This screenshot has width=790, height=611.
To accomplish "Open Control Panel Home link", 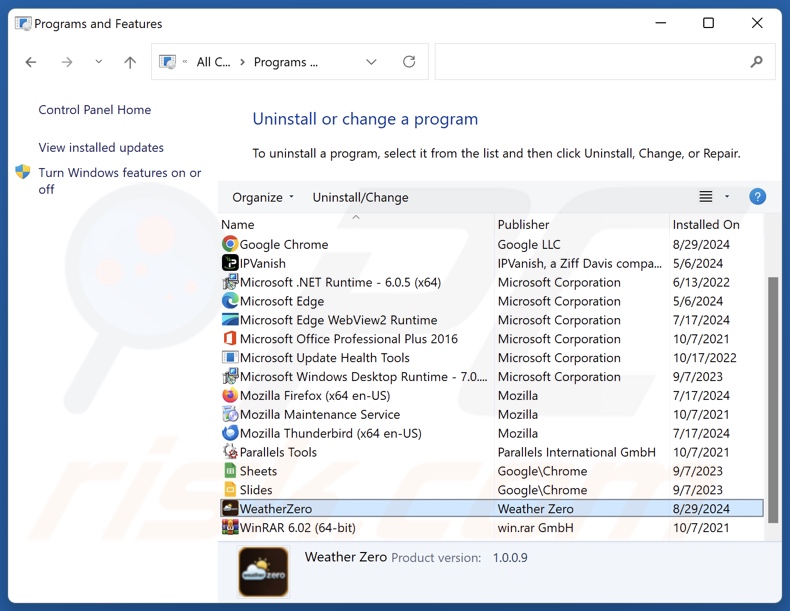I will pos(95,110).
